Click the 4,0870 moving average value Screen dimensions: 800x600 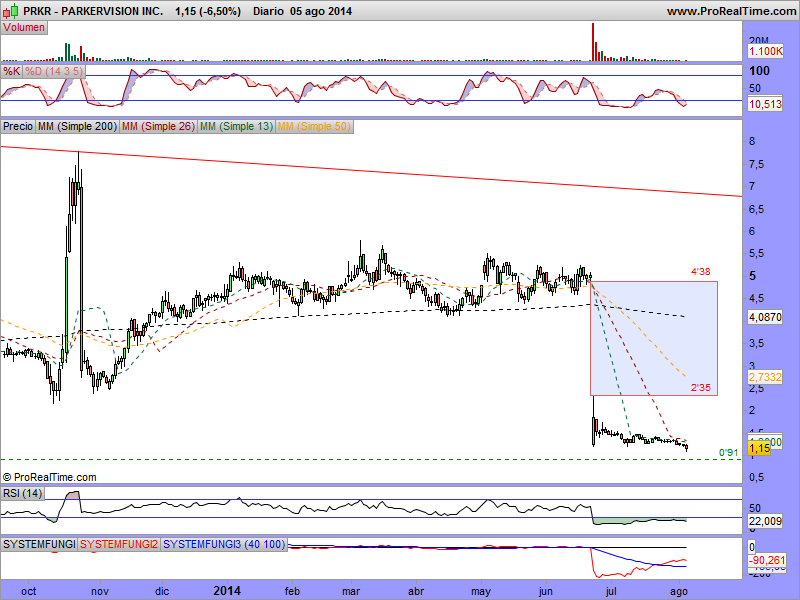coord(765,317)
